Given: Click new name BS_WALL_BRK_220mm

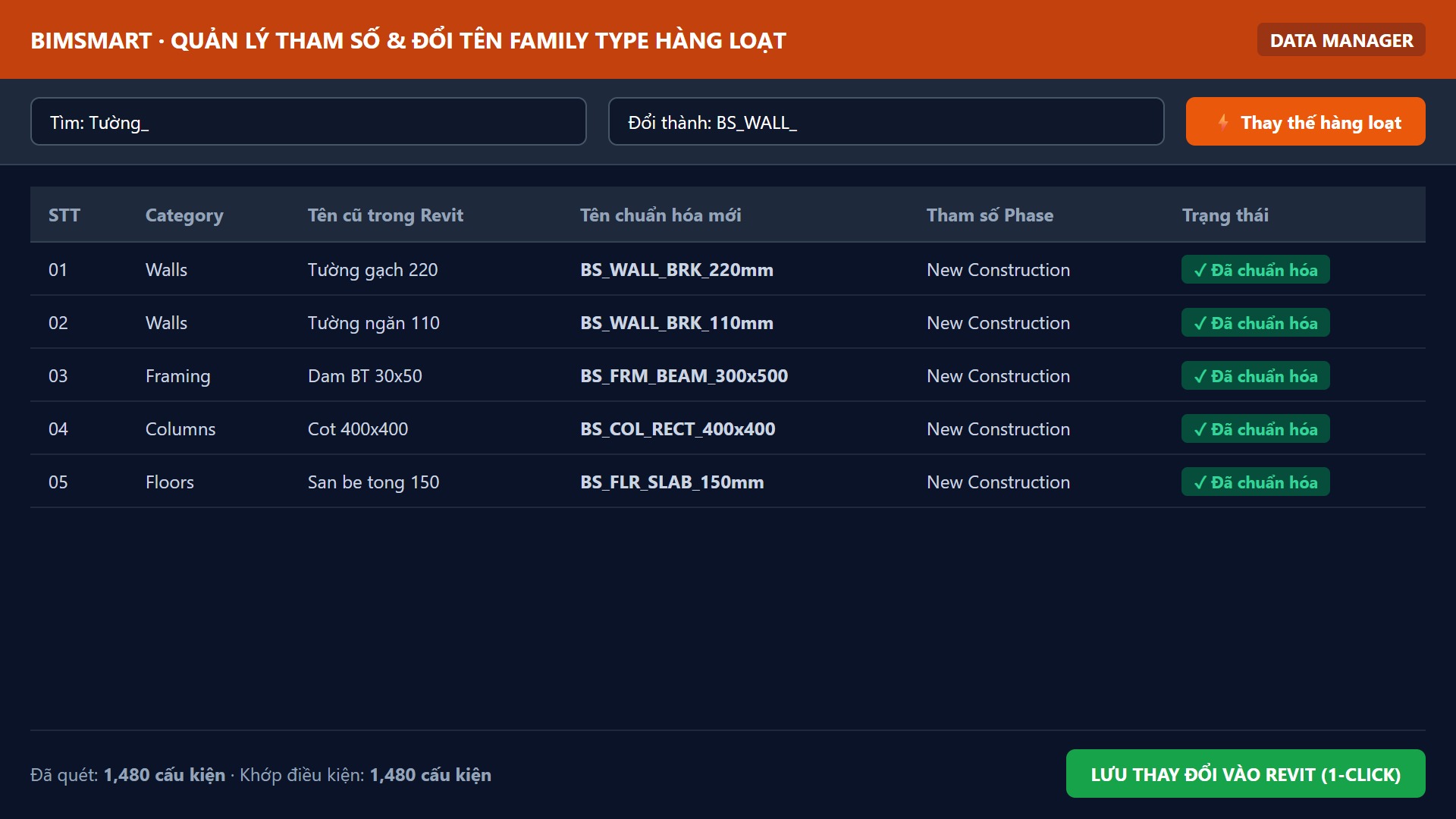Looking at the screenshot, I should 676,270.
